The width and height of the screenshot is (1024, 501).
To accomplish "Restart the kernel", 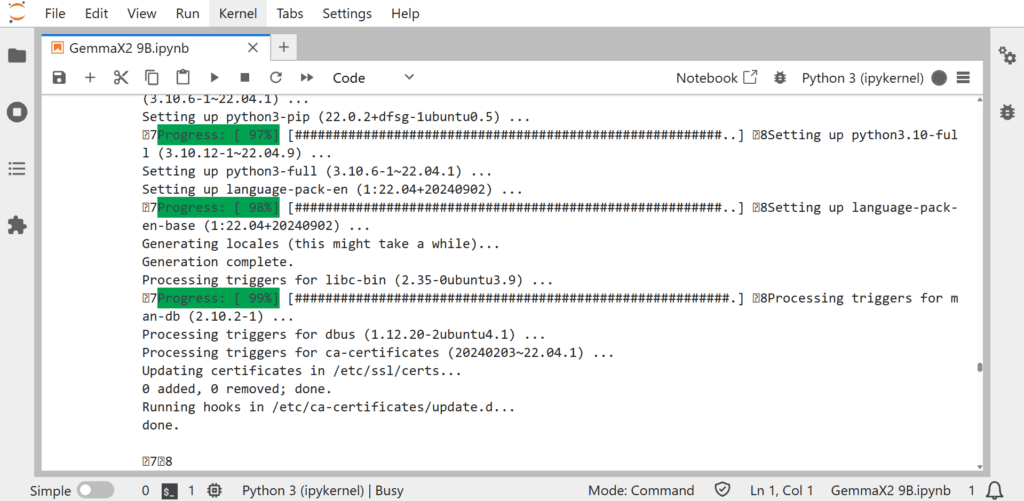I will tap(276, 78).
